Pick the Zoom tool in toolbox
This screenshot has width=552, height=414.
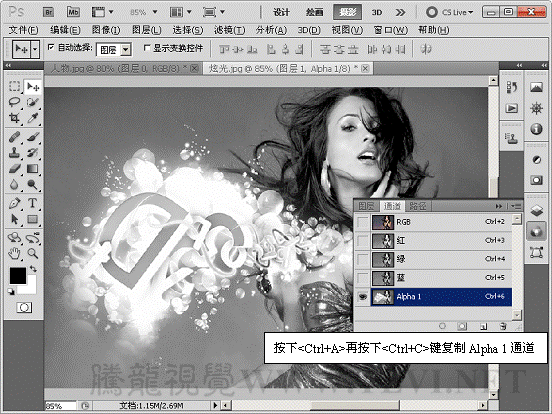click(x=32, y=253)
